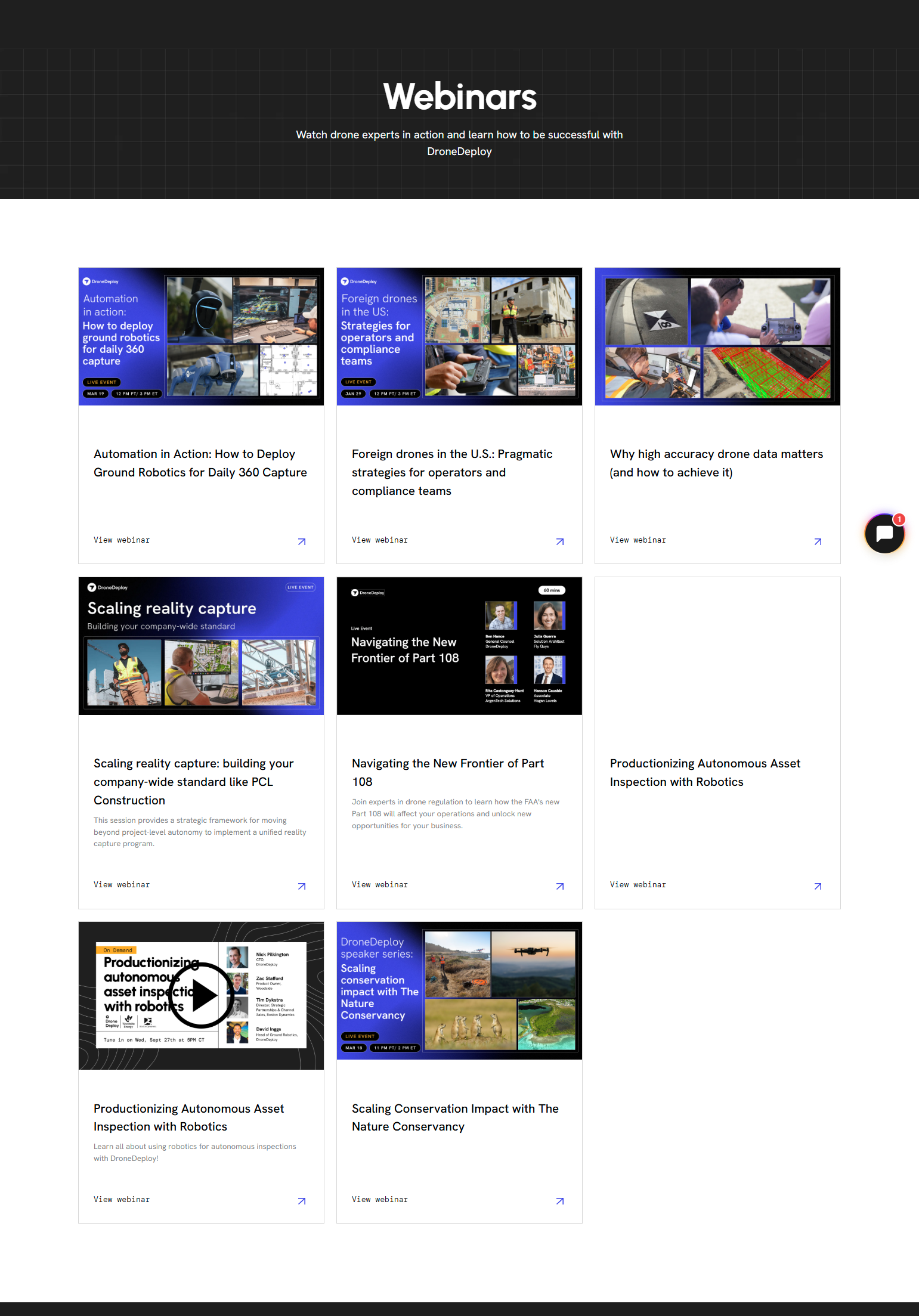This screenshot has height=1316, width=919.
Task: Open Foreign drones in the US thumbnail
Action: tap(459, 336)
